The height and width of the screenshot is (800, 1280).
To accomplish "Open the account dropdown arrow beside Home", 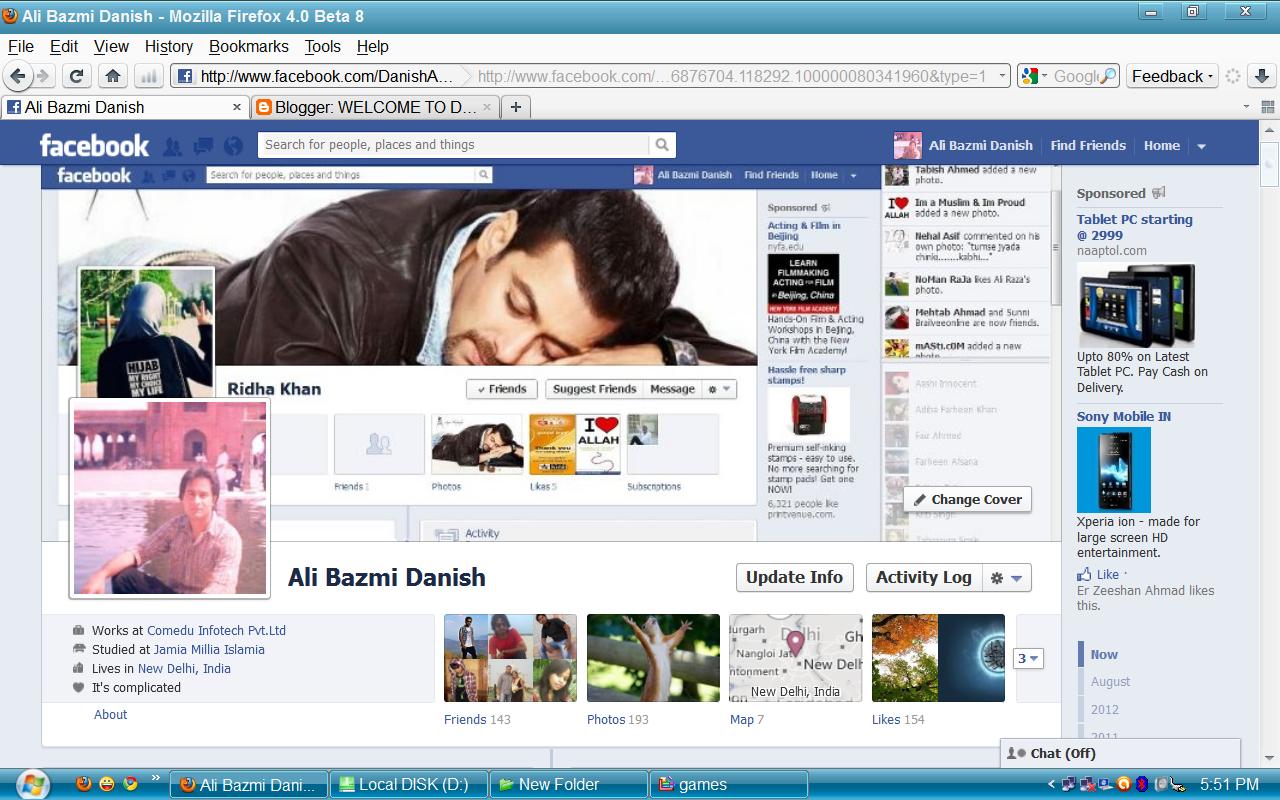I will [x=1201, y=146].
